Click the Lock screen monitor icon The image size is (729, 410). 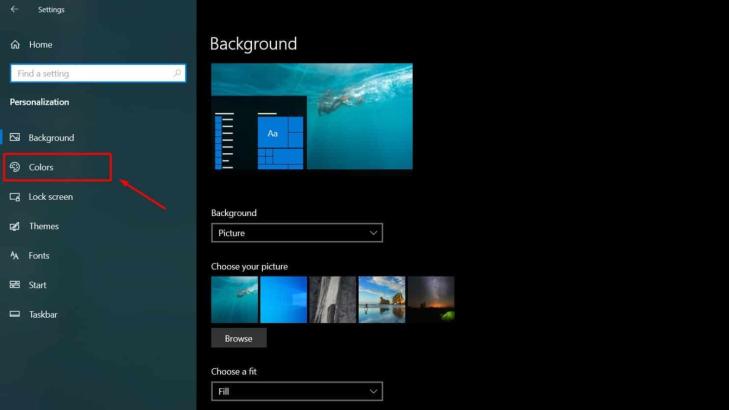(x=15, y=197)
